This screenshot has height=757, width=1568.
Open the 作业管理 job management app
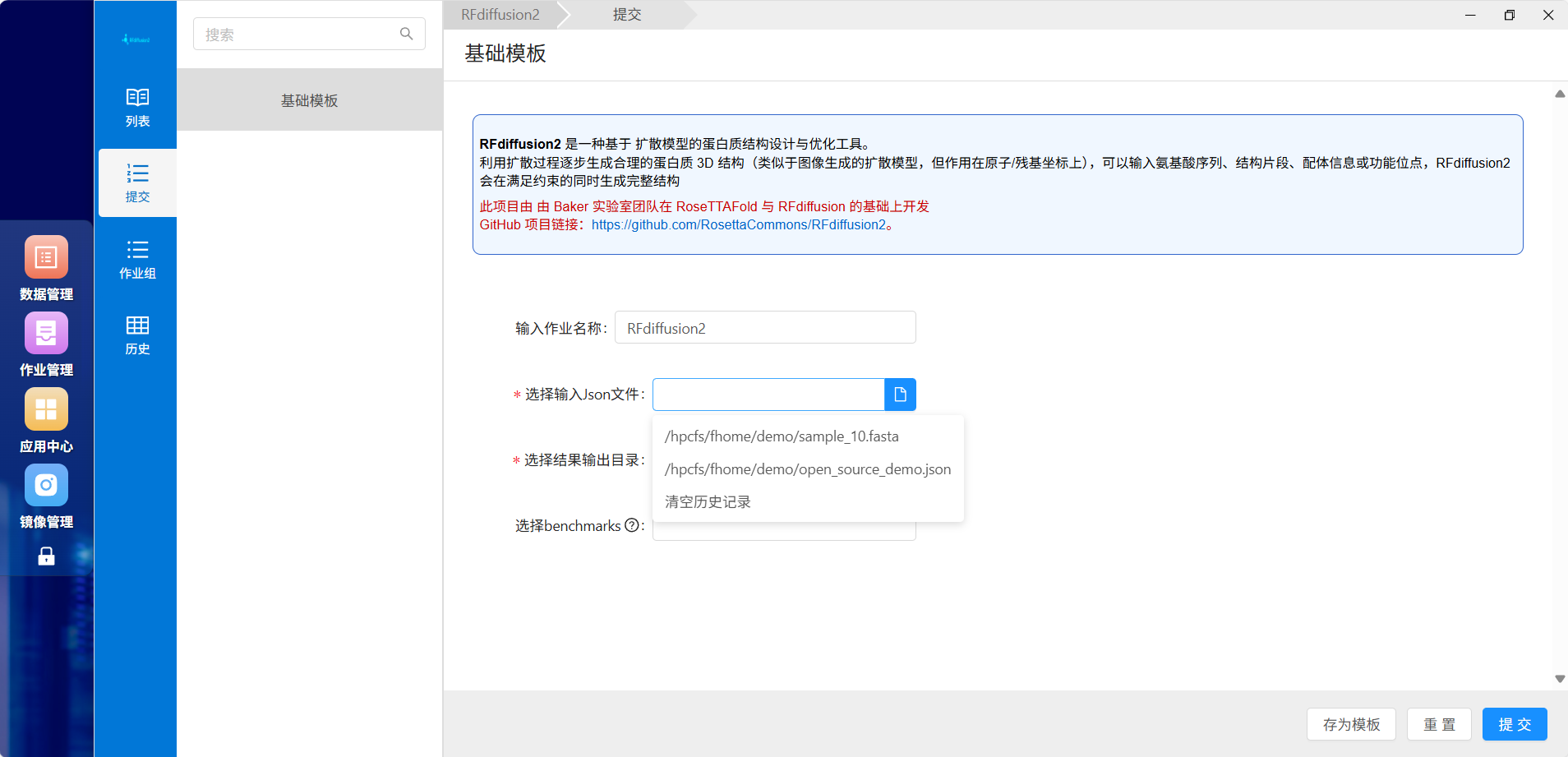[x=46, y=344]
